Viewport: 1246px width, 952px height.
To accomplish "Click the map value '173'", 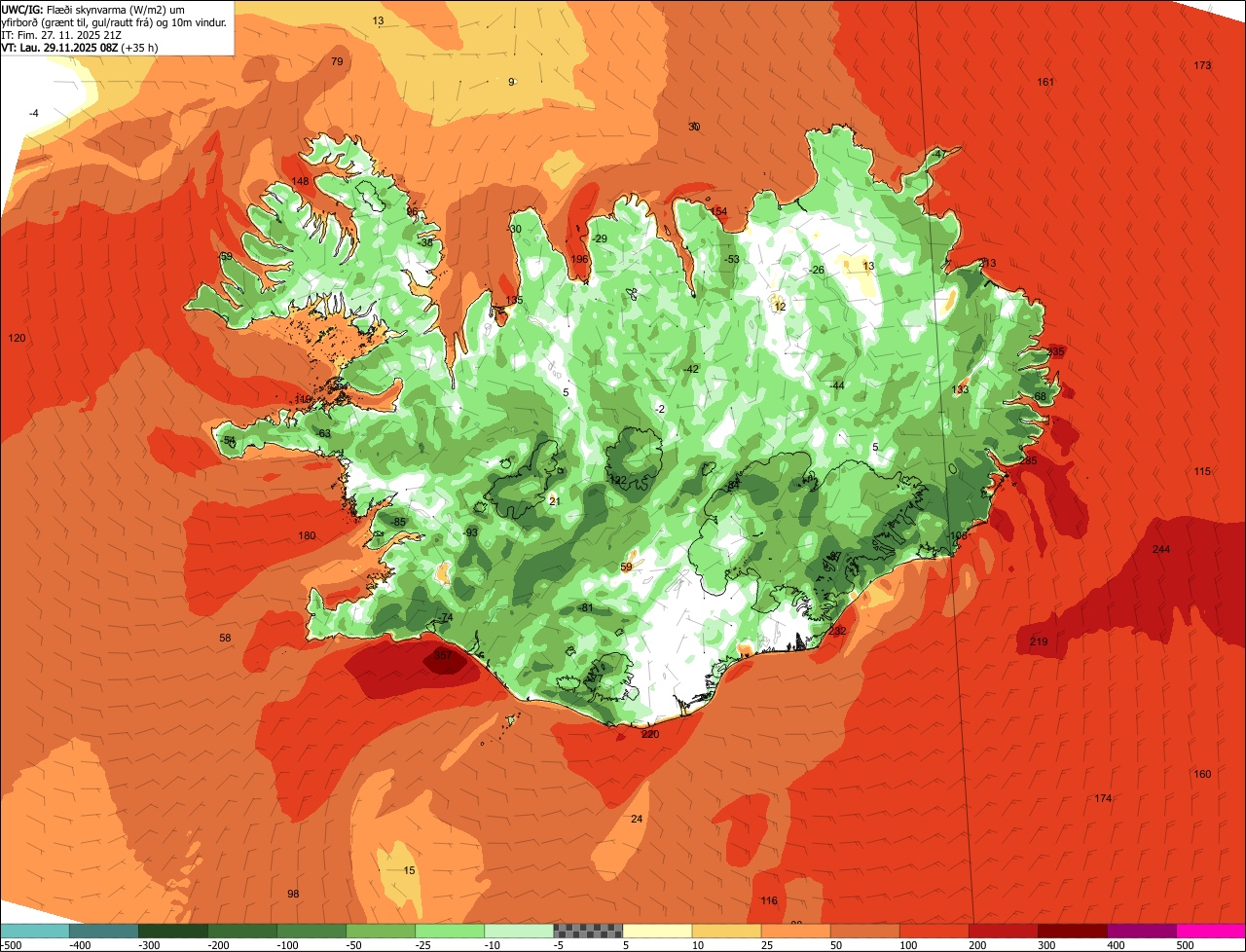I will (1202, 65).
